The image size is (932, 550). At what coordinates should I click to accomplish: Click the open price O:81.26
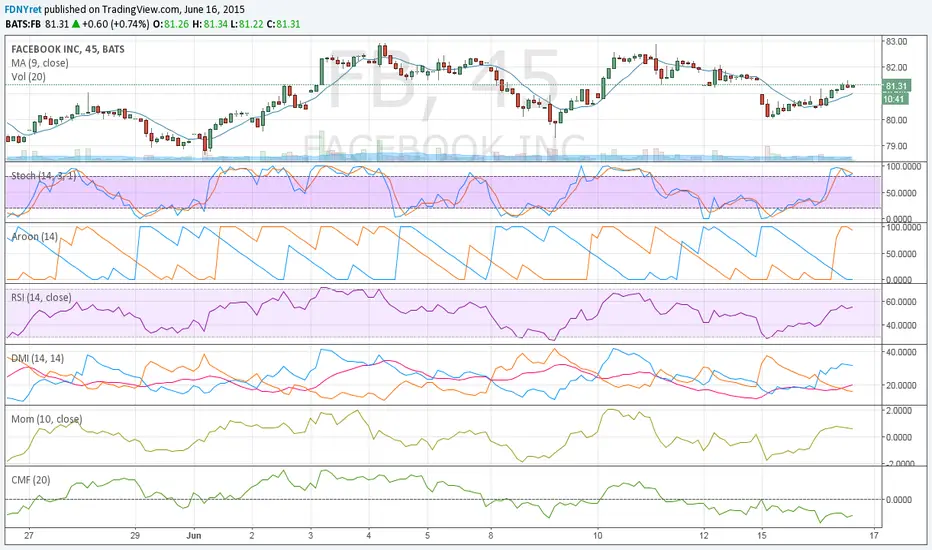coord(171,24)
